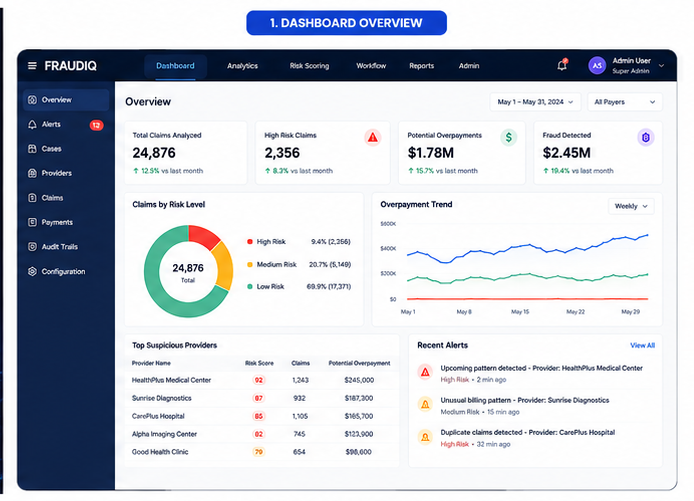Click the notification bell icon
Viewport: 694px width, 501px height.
562,65
